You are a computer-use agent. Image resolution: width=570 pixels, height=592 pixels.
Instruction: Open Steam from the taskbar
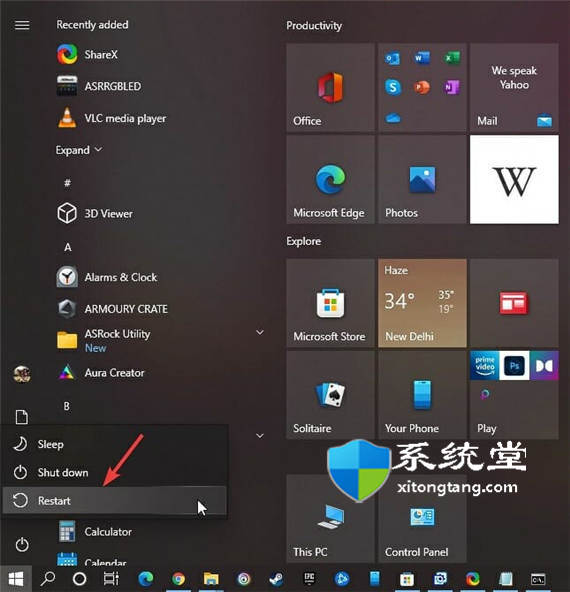pos(277,578)
